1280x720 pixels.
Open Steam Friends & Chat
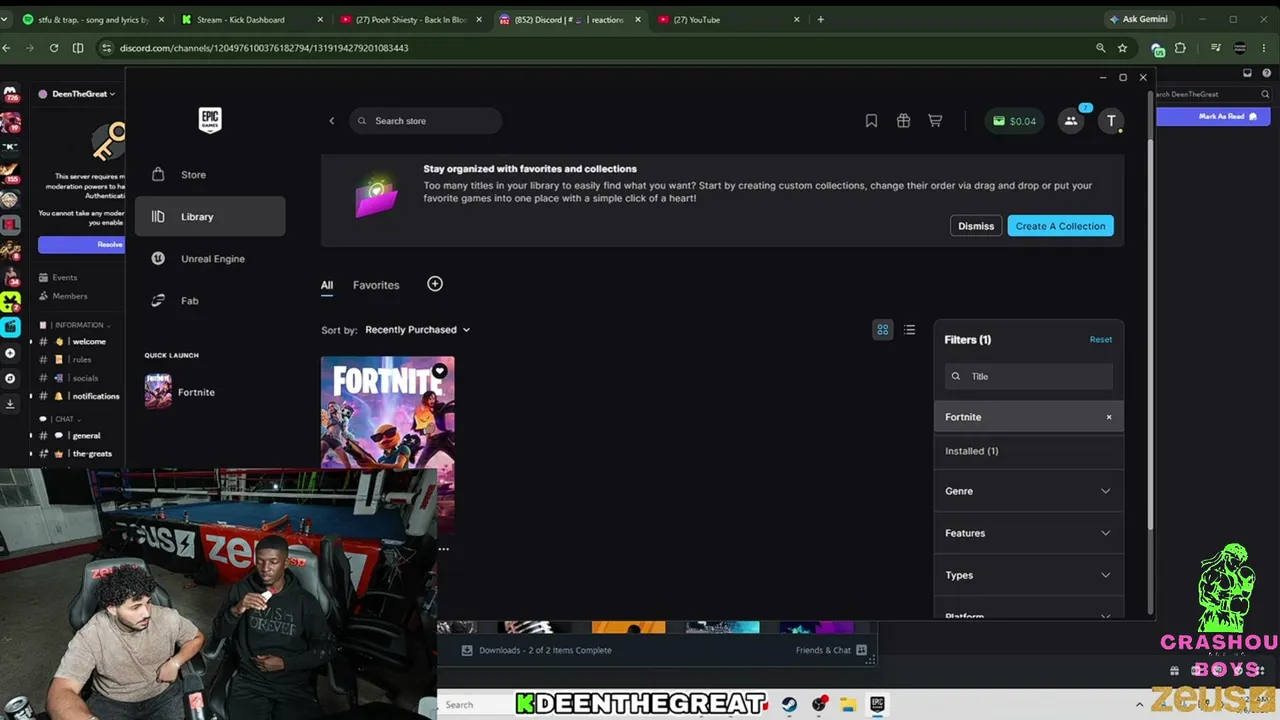pos(831,650)
